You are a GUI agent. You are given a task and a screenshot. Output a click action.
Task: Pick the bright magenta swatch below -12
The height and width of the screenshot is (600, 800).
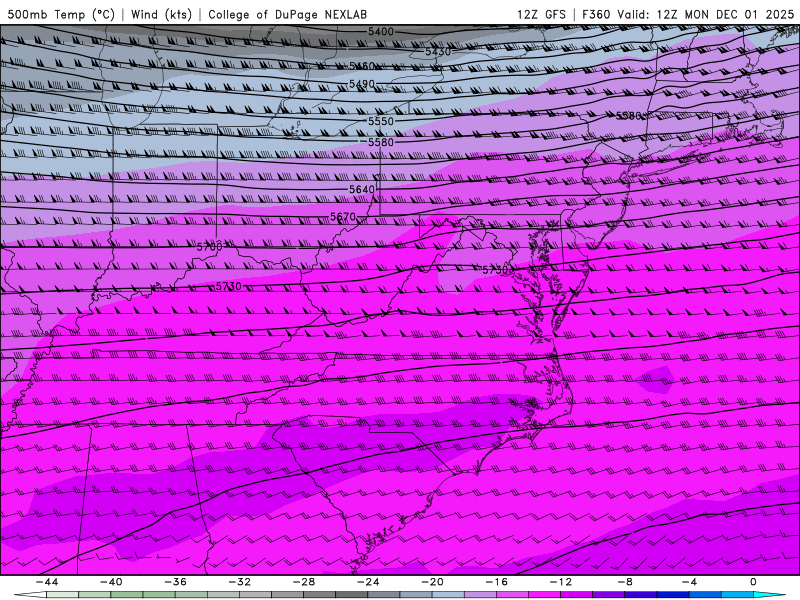coord(544,595)
